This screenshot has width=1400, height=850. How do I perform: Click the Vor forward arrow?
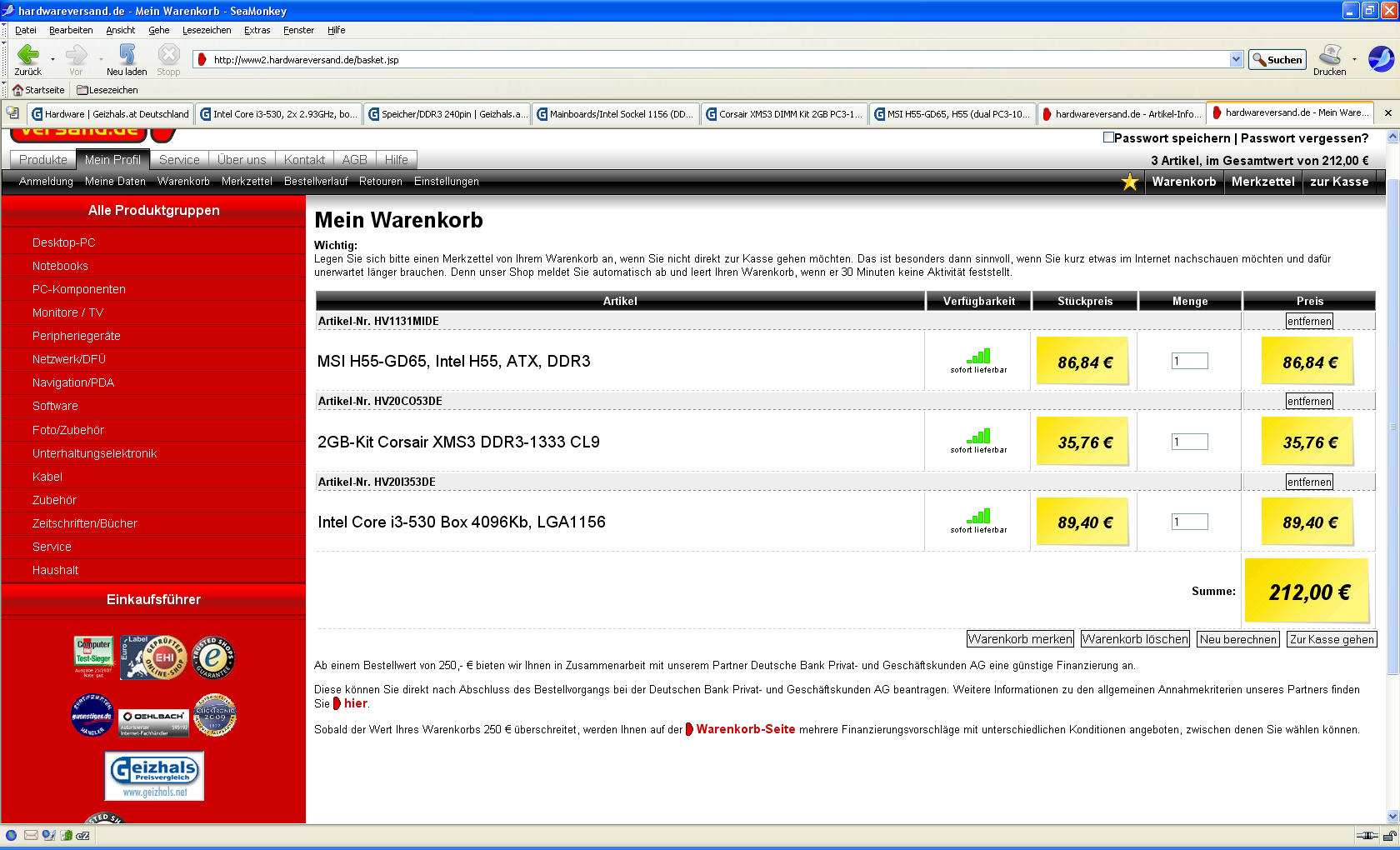(76, 59)
